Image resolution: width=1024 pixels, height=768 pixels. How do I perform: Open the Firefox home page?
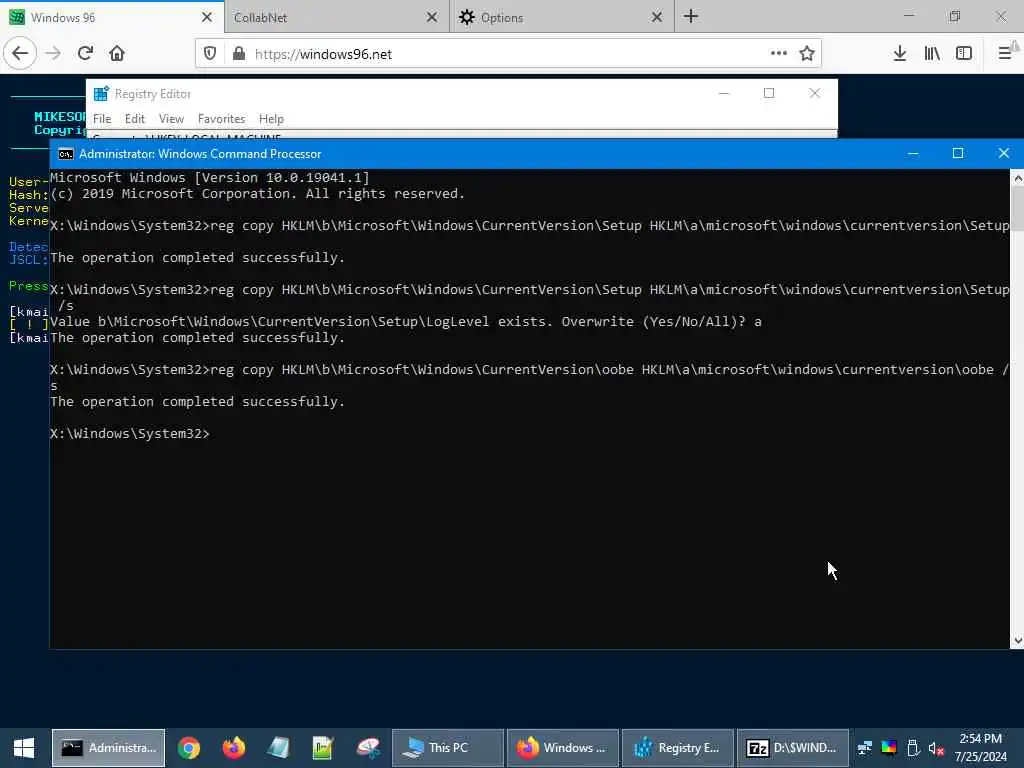coord(117,54)
